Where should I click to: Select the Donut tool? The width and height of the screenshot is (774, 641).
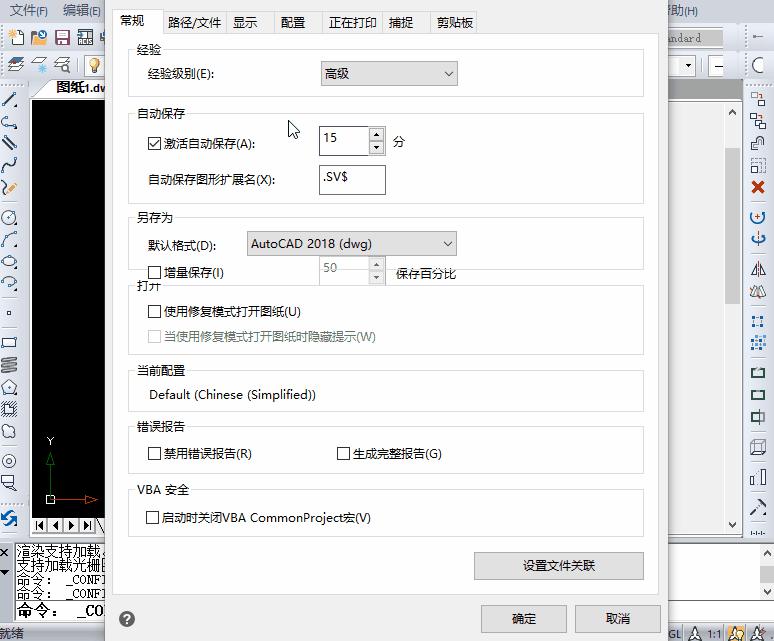coord(9,461)
